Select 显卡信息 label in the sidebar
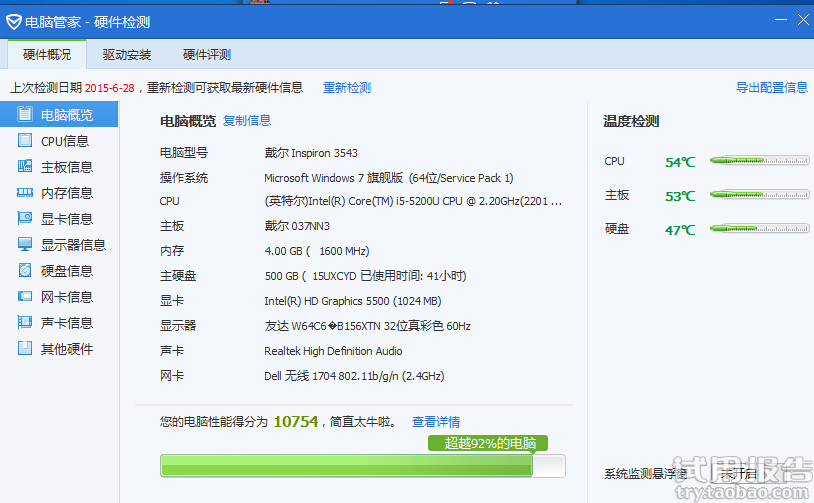 [67, 219]
